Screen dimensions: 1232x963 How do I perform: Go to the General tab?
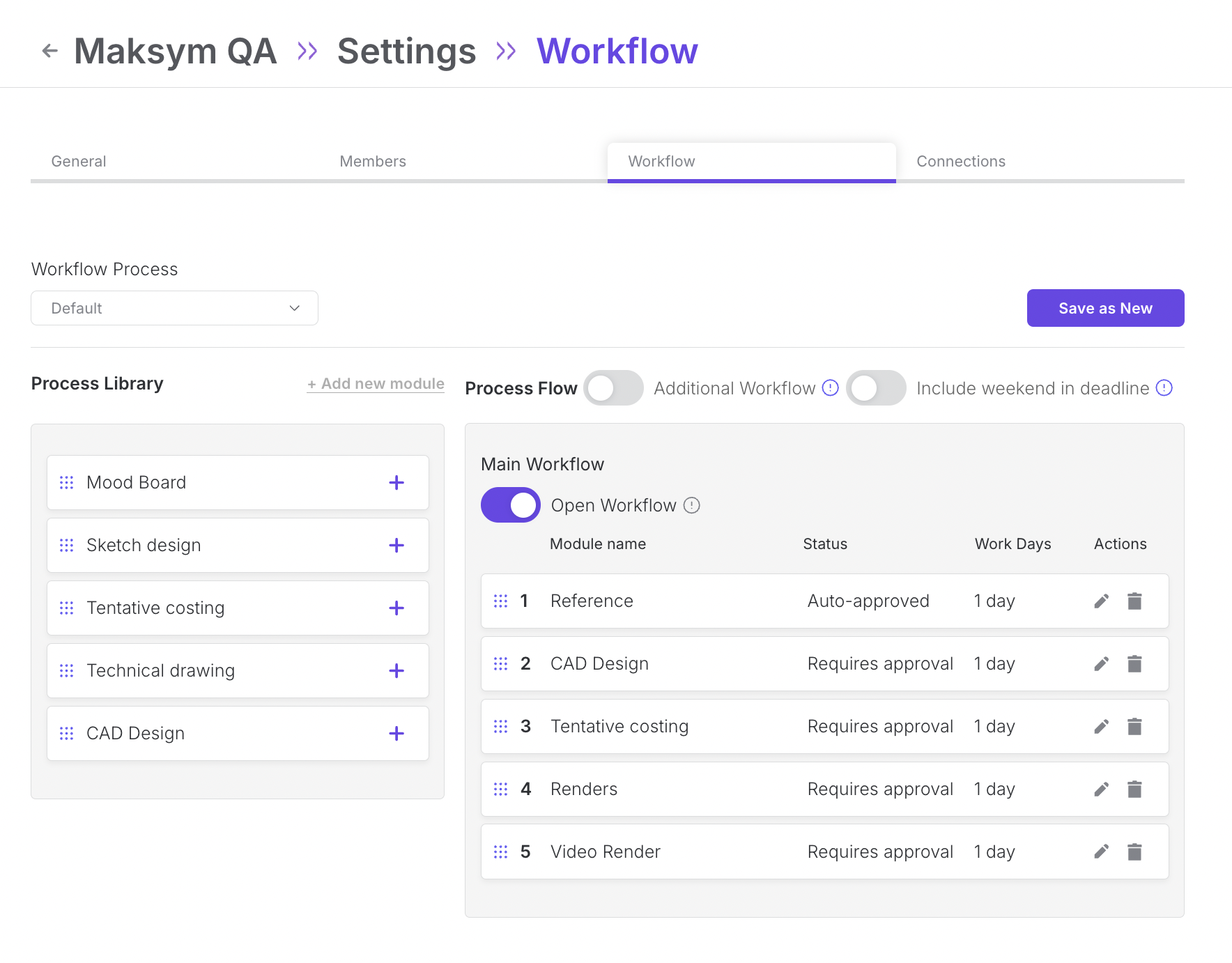pos(79,162)
